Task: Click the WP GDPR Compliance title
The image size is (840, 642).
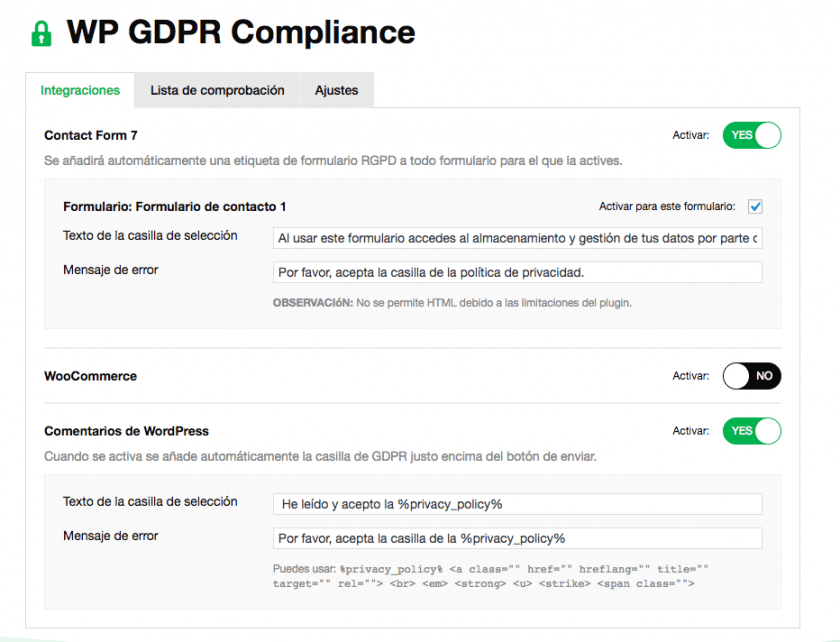Action: pyautogui.click(x=240, y=33)
